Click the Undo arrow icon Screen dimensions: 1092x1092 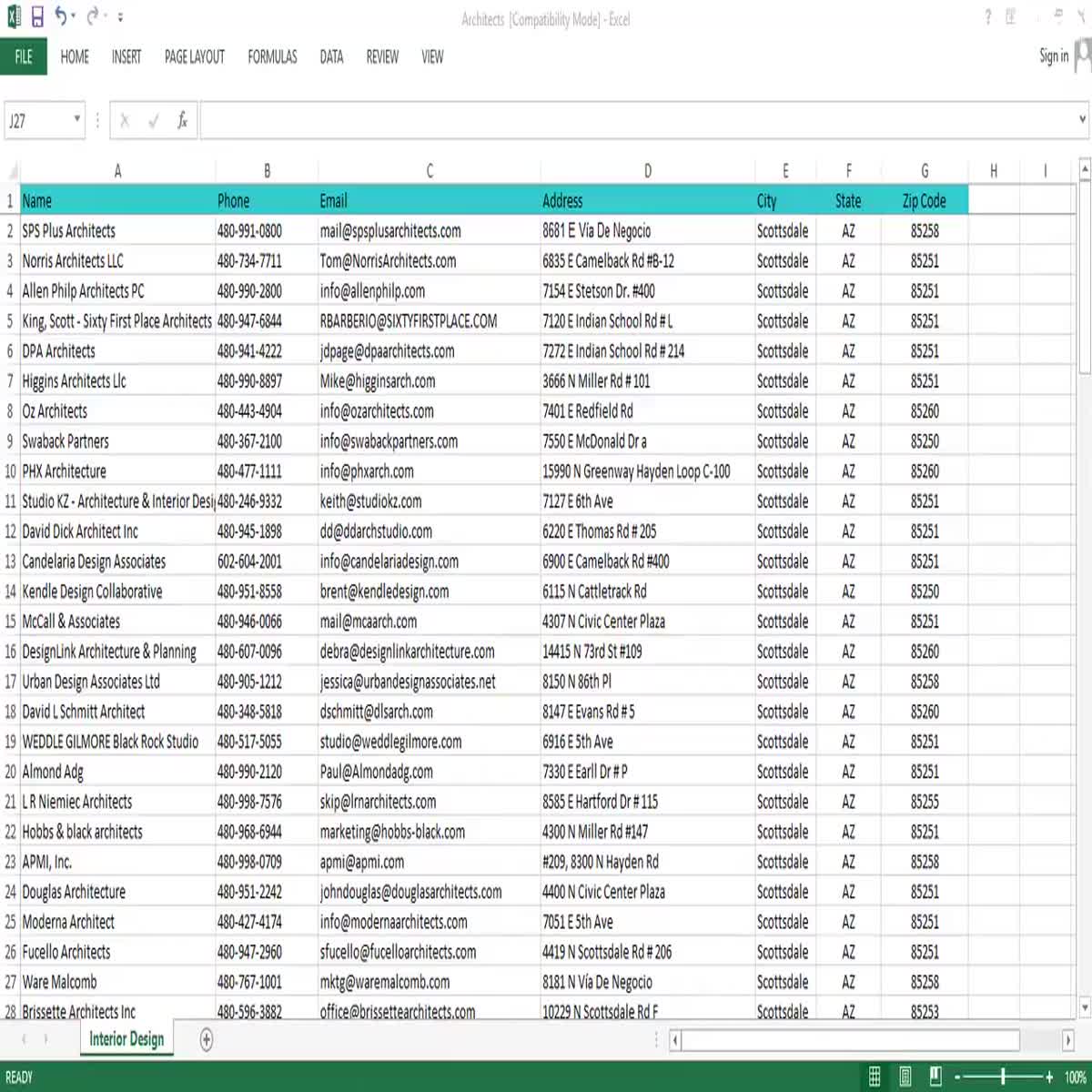tap(61, 16)
